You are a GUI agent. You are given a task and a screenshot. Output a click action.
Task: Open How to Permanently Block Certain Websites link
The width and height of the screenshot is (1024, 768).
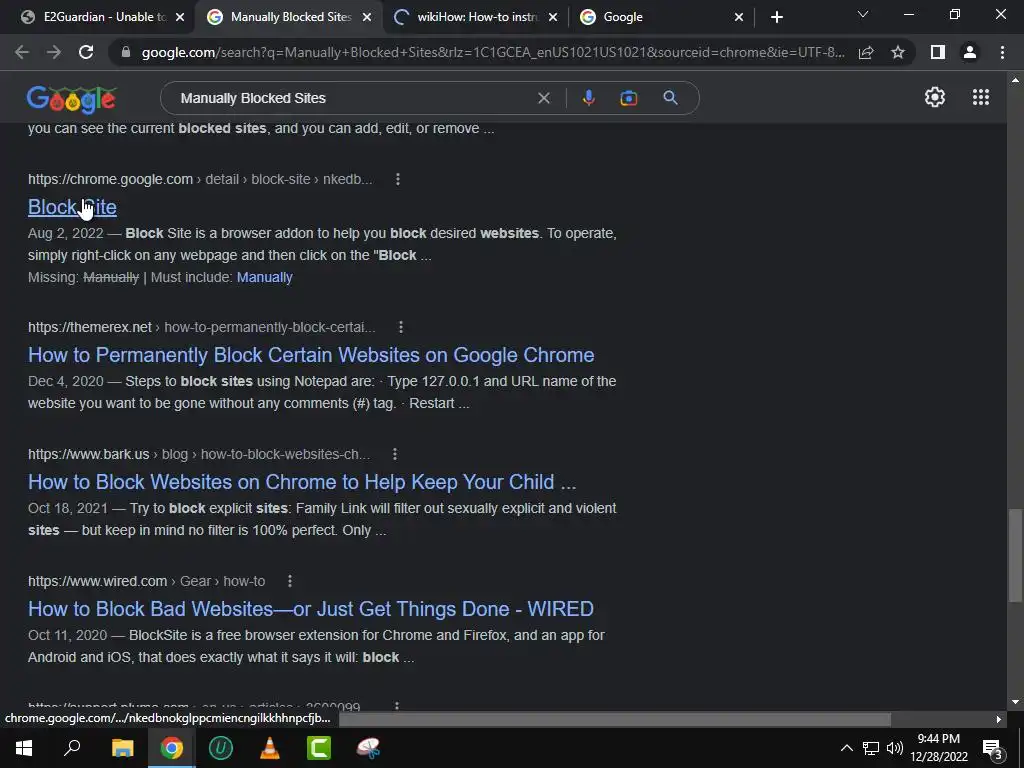click(311, 355)
